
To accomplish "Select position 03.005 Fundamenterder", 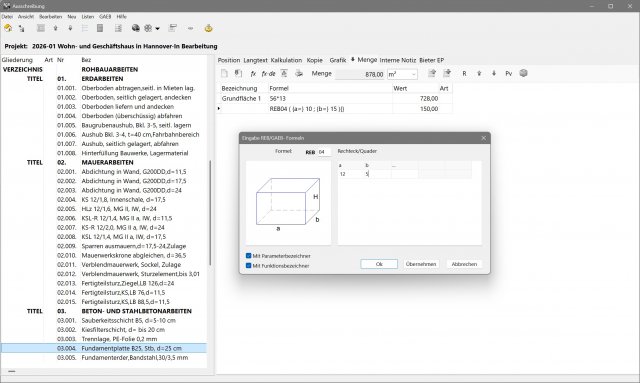I will [x=122, y=358].
